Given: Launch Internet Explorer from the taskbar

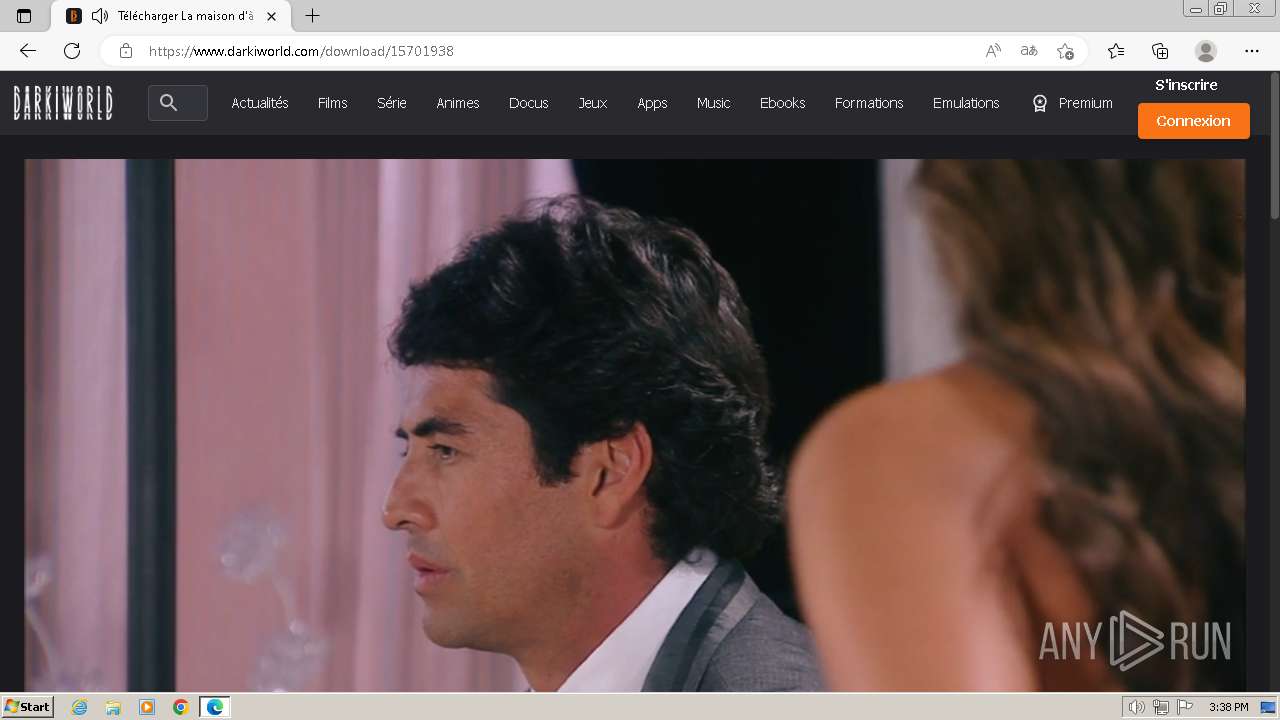Looking at the screenshot, I should 79,707.
